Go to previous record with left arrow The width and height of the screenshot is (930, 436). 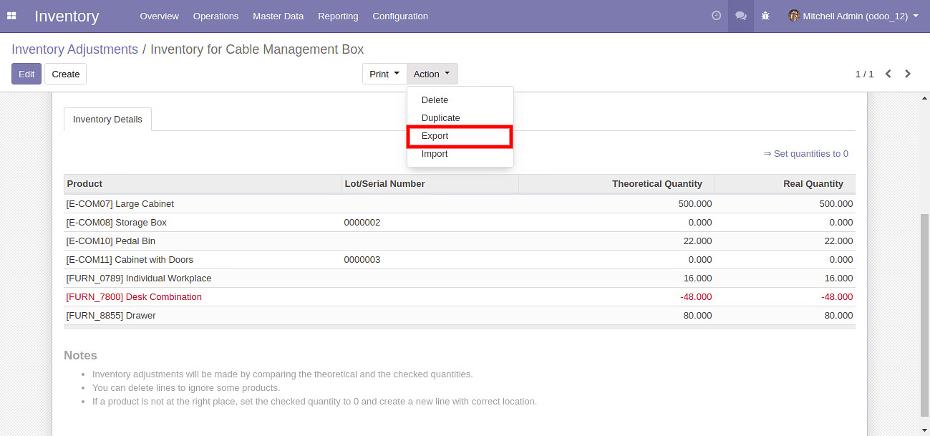[x=889, y=74]
